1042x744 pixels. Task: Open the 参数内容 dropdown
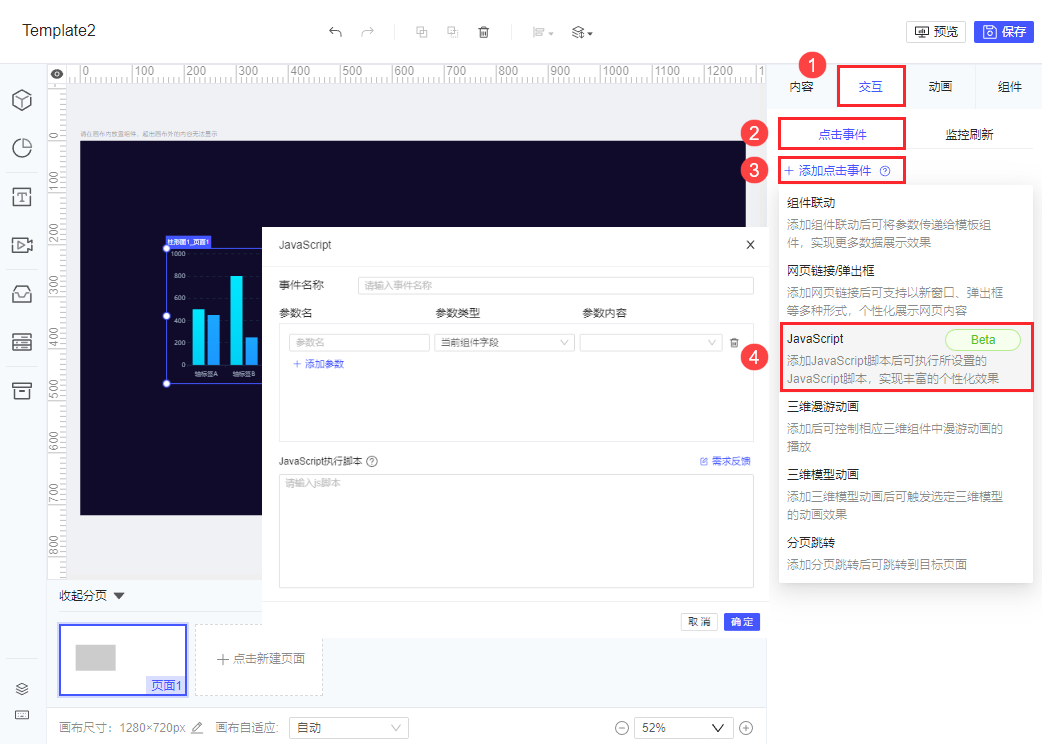[x=651, y=343]
